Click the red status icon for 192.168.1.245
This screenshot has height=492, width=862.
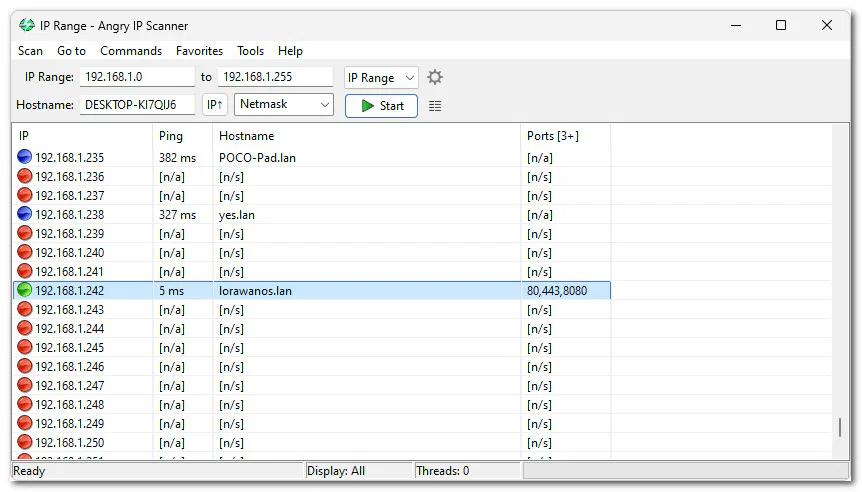click(24, 347)
